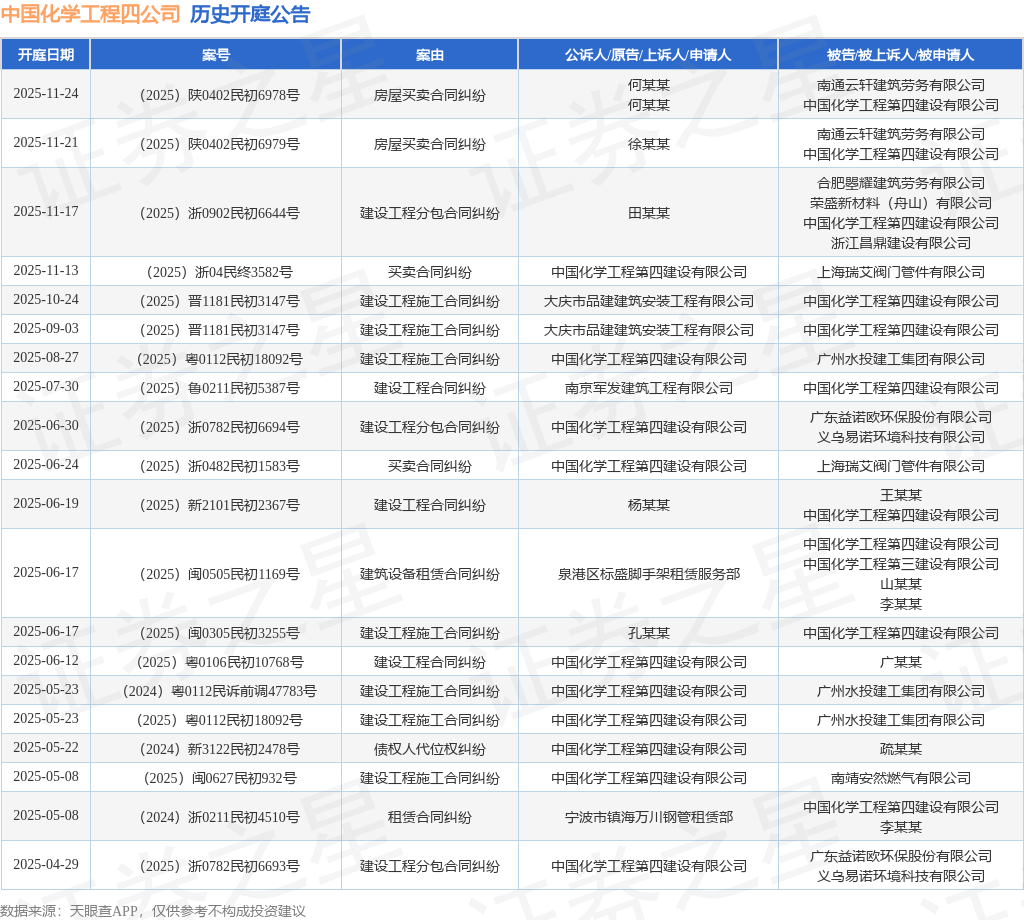Click the 被告/被上诉人/被申请人 header
1024x920 pixels.
(901, 55)
